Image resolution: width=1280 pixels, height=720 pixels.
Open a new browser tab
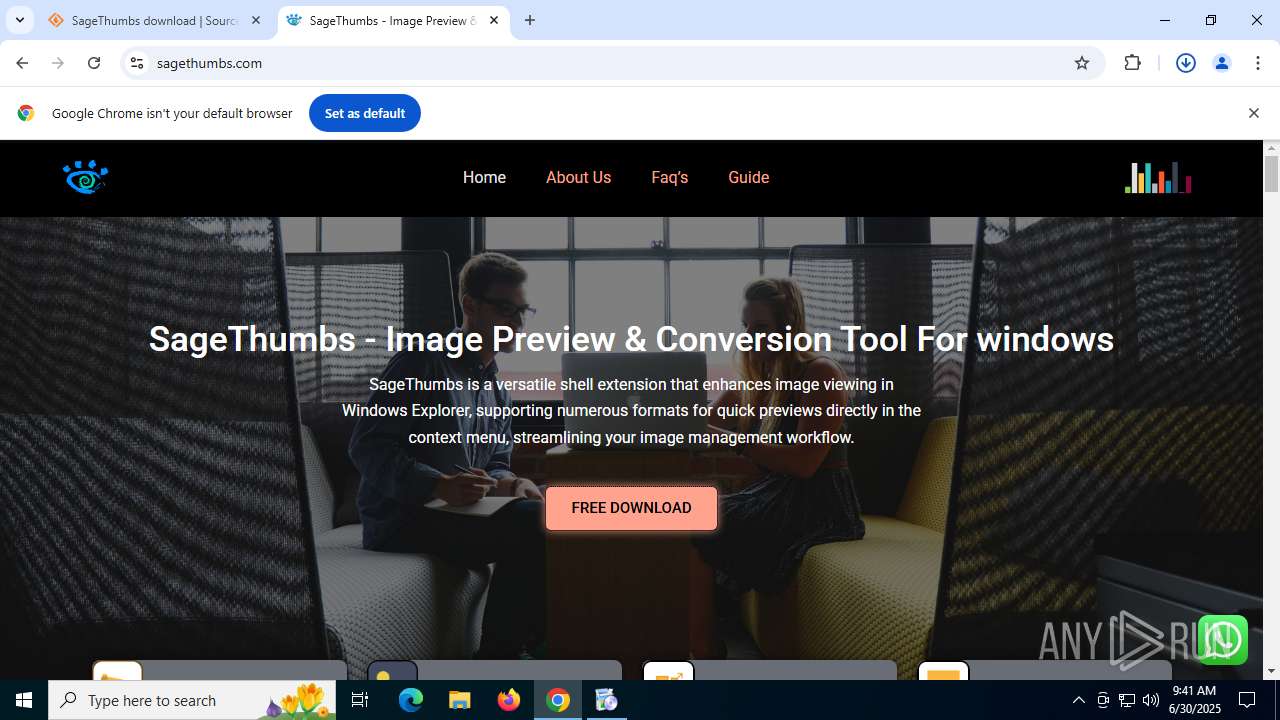(530, 20)
